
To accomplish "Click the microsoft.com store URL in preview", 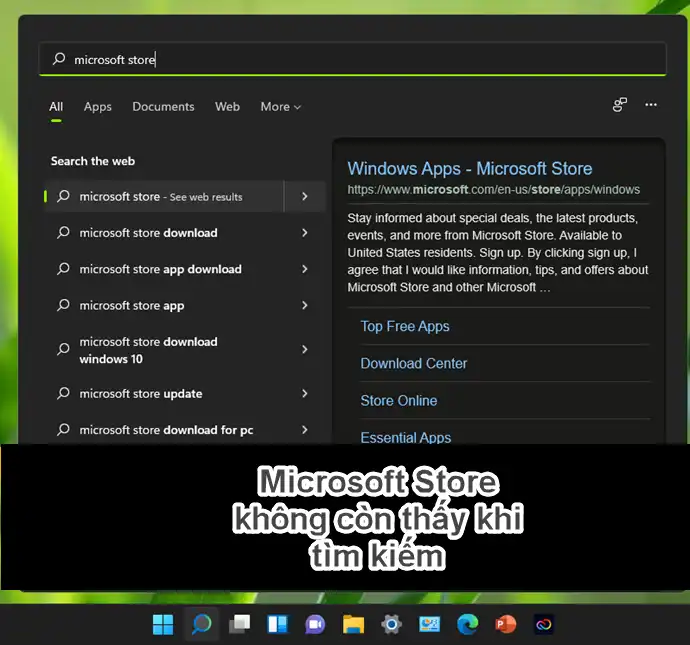I will (493, 190).
